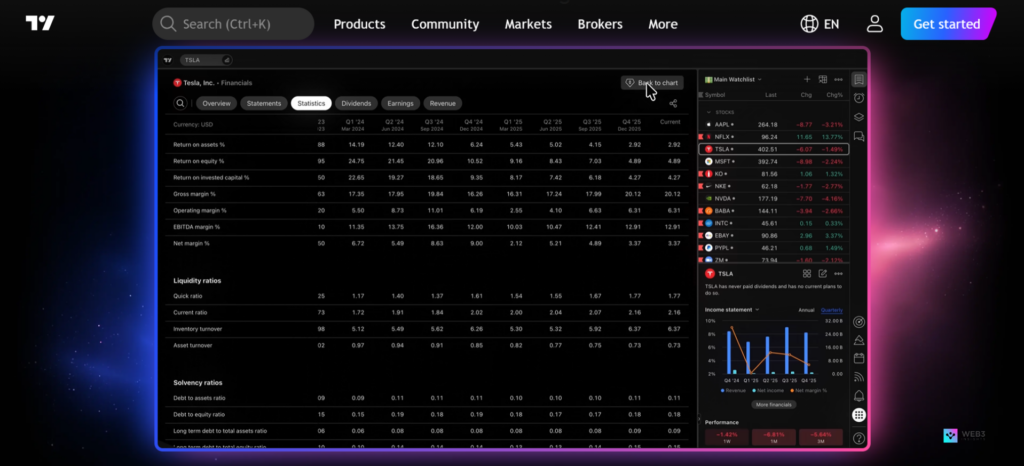Click the Chg% column header in watchlist
This screenshot has width=1024, height=466.
pos(835,95)
